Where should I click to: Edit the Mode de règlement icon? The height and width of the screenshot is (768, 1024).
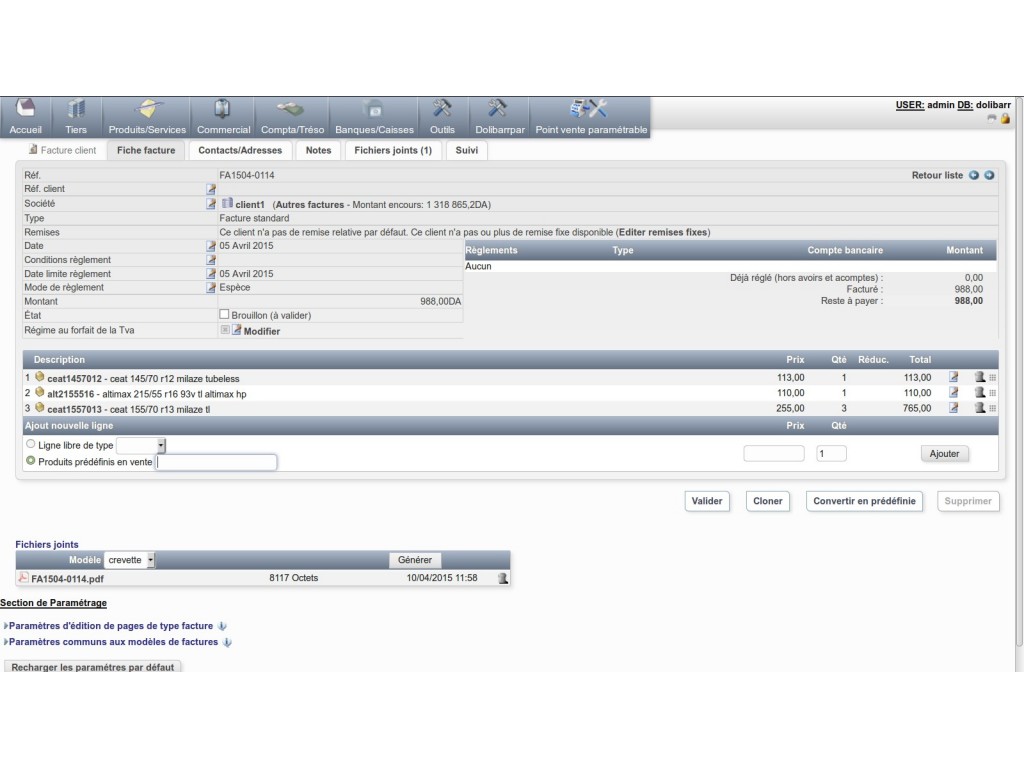point(211,287)
